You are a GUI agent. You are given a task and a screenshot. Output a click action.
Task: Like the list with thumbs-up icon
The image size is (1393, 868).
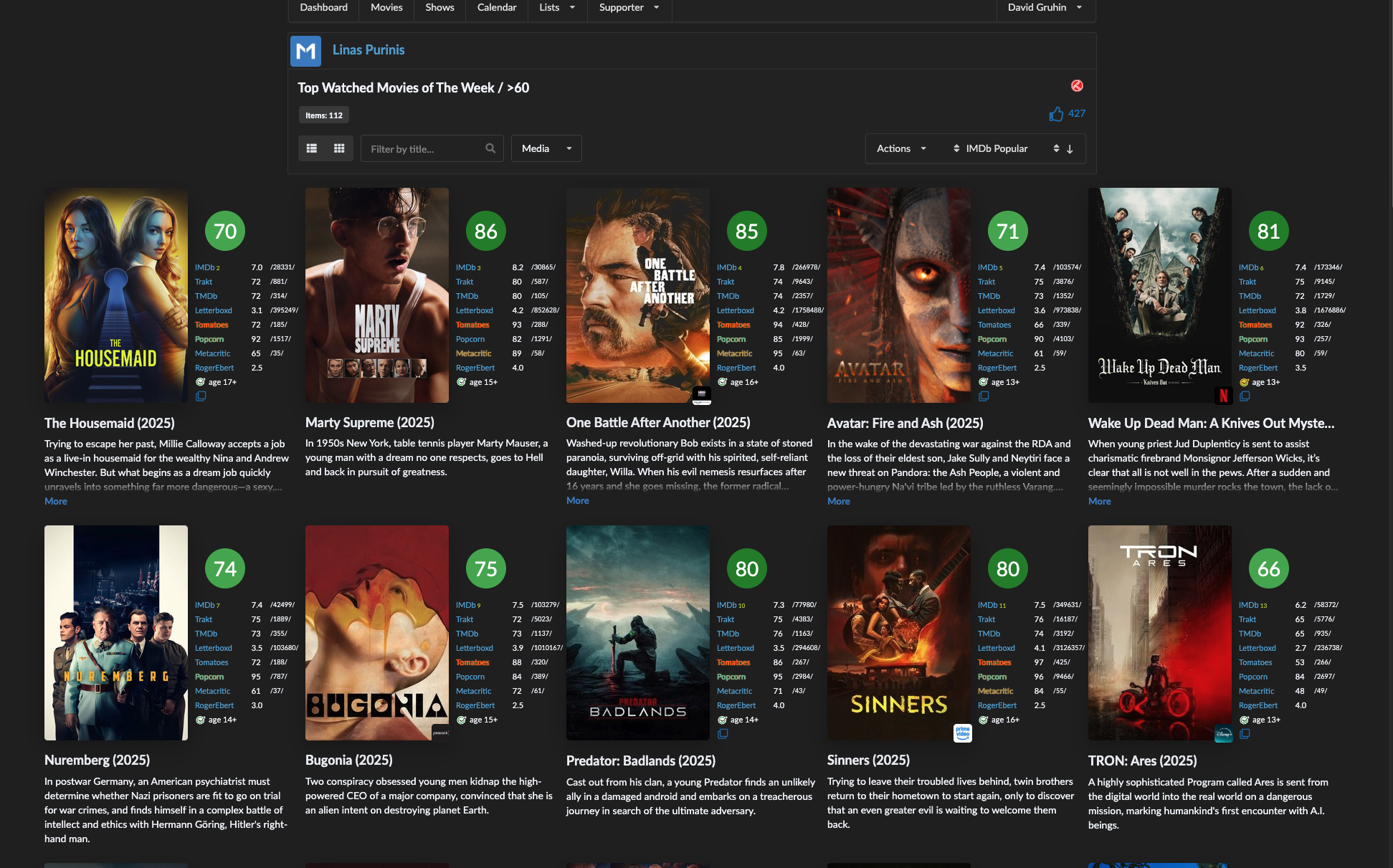tap(1056, 114)
